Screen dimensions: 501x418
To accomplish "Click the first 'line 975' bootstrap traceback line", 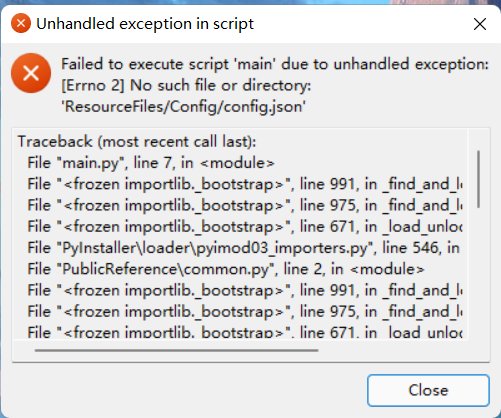I will (x=245, y=205).
